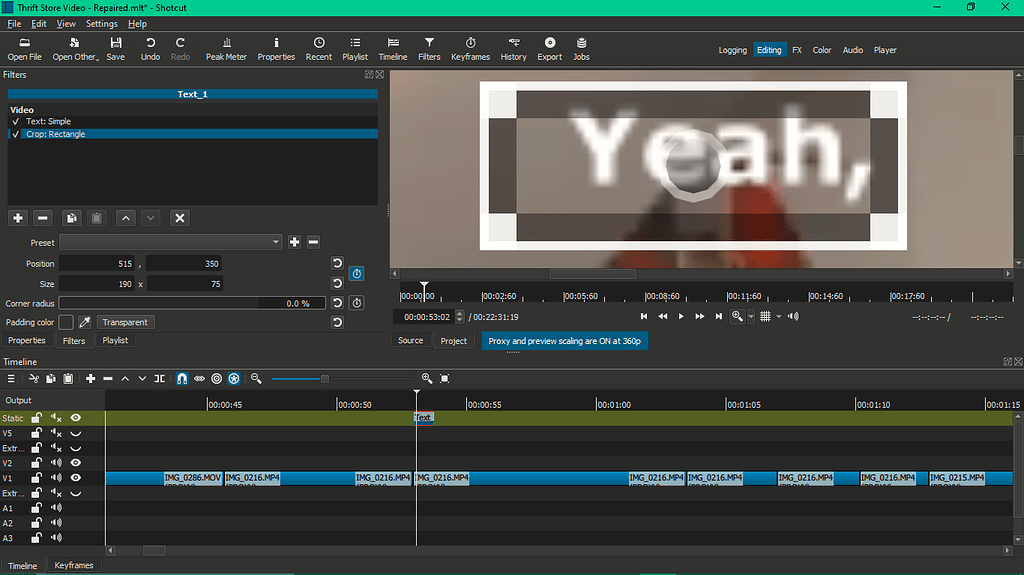The height and width of the screenshot is (575, 1024).
Task: Click the Transparent button
Action: pyautogui.click(x=125, y=322)
